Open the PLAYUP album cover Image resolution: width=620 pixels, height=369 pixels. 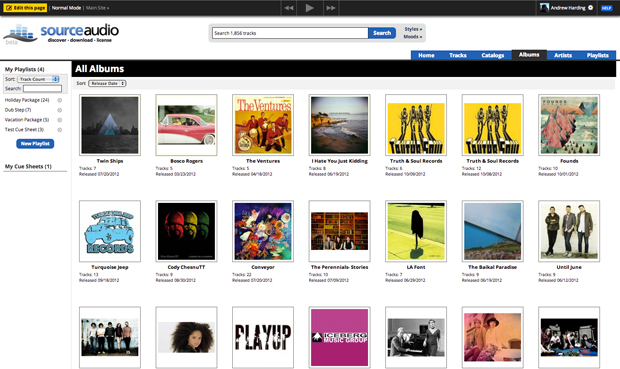click(x=263, y=337)
